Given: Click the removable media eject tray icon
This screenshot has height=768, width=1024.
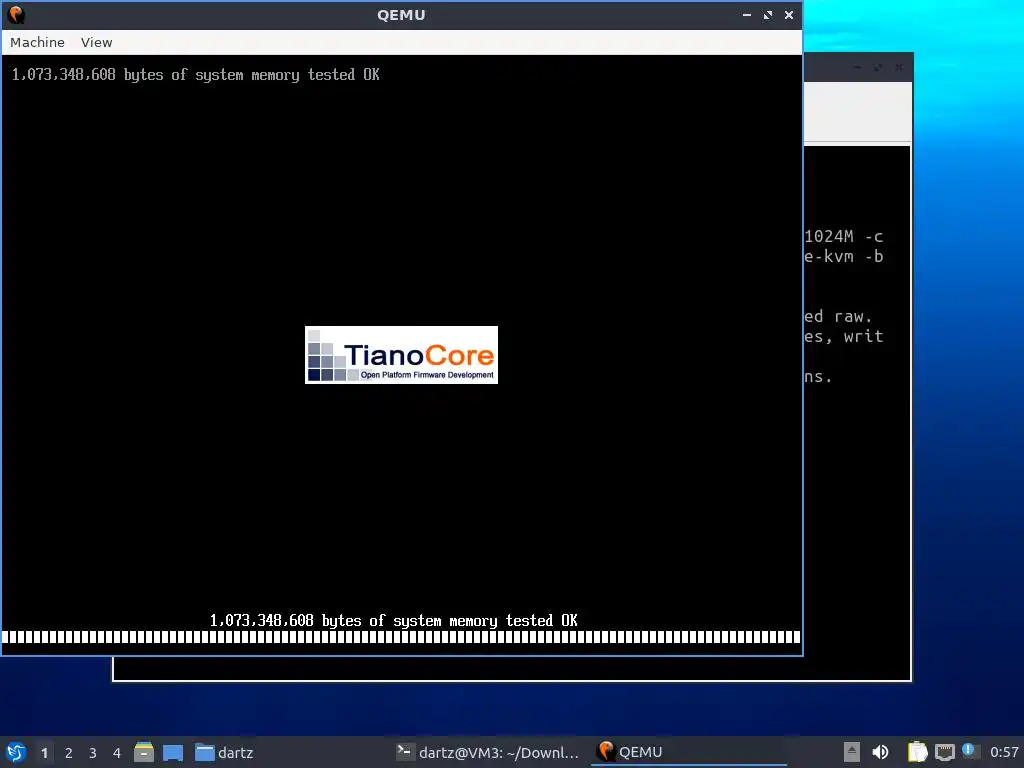Looking at the screenshot, I should coord(852,752).
